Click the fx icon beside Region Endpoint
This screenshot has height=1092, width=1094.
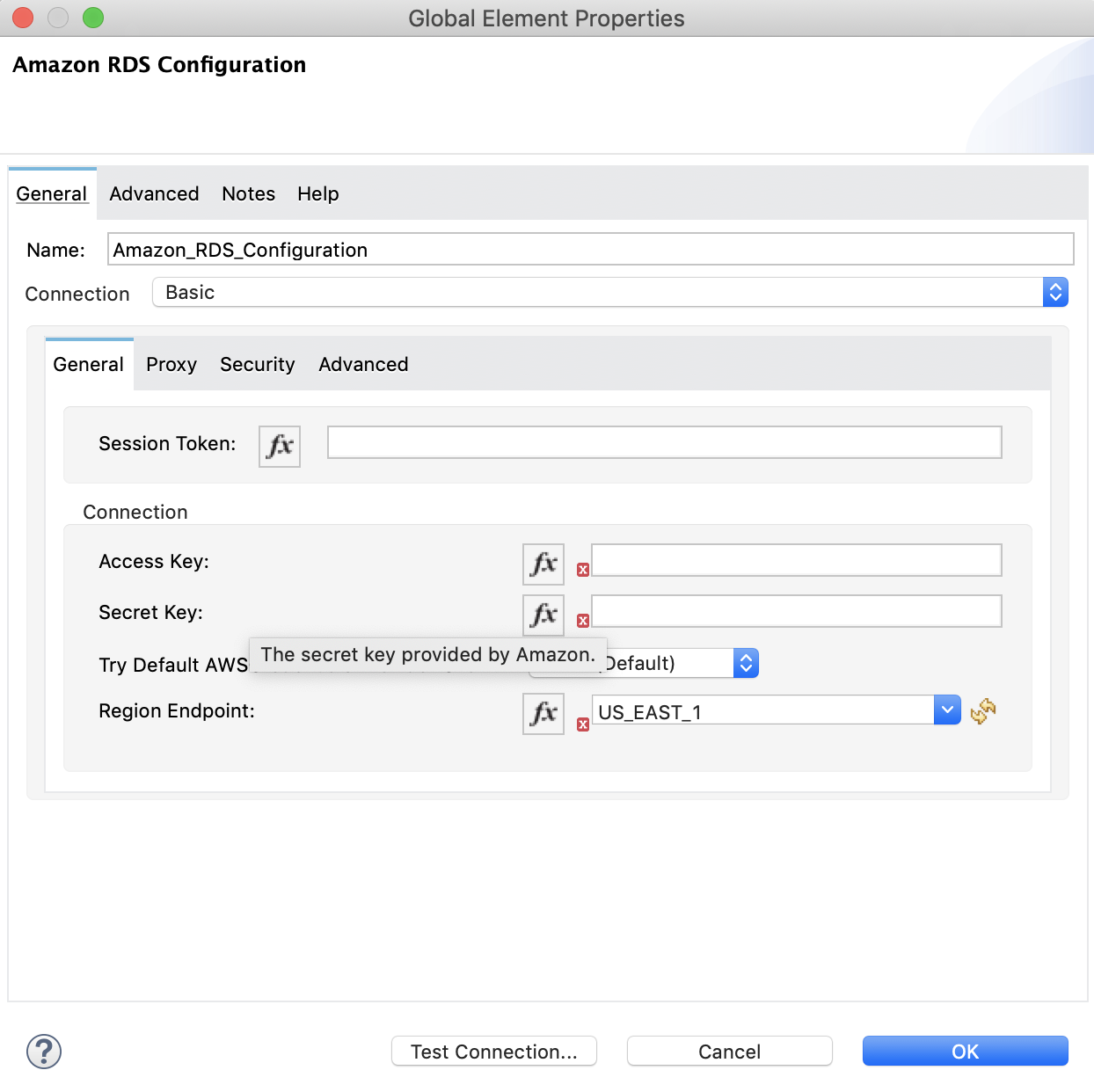[543, 714]
